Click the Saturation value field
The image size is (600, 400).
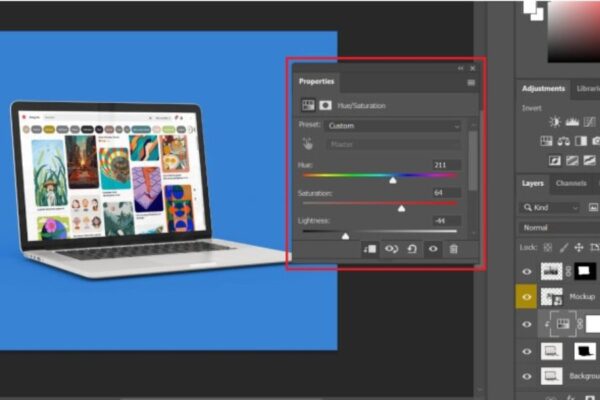(446, 192)
